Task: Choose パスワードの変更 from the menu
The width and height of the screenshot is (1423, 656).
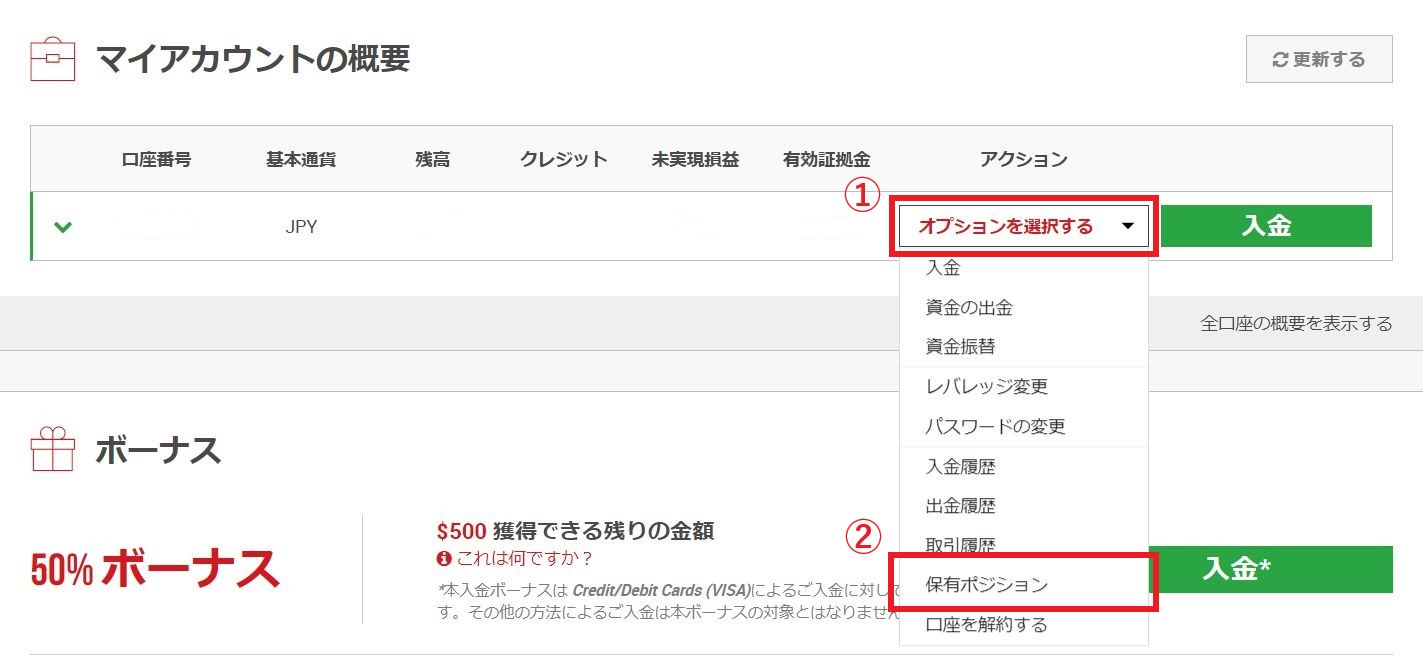Action: tap(995, 427)
